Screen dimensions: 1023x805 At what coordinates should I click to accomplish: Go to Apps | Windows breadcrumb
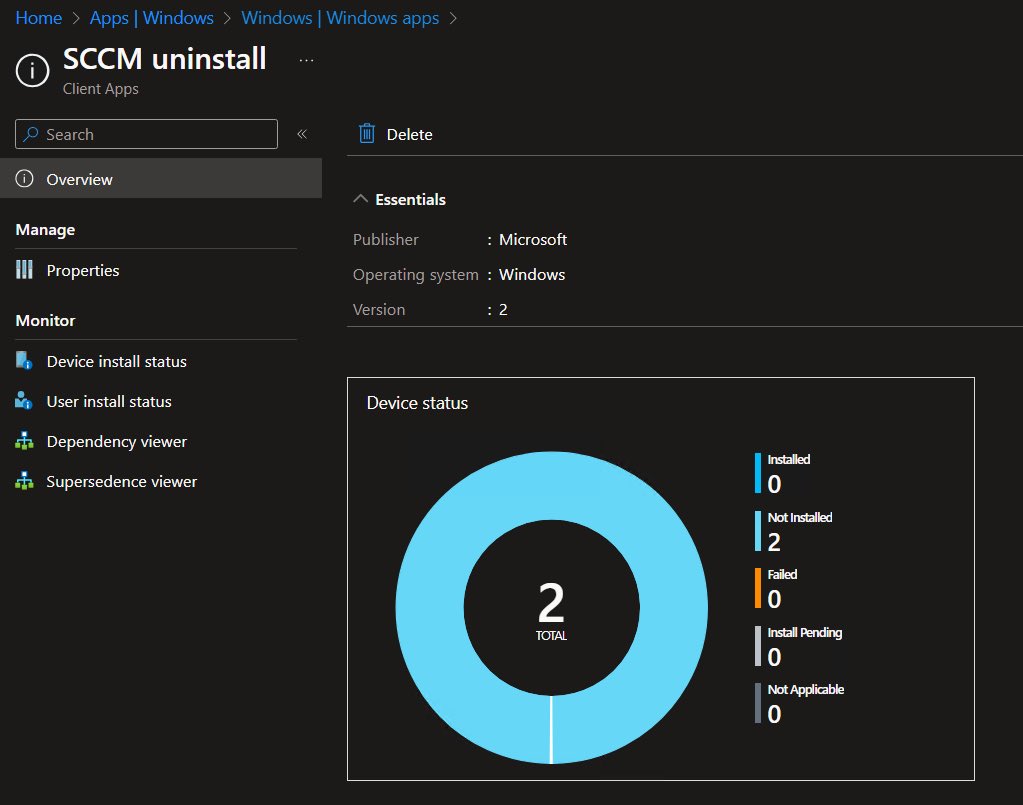(x=151, y=18)
